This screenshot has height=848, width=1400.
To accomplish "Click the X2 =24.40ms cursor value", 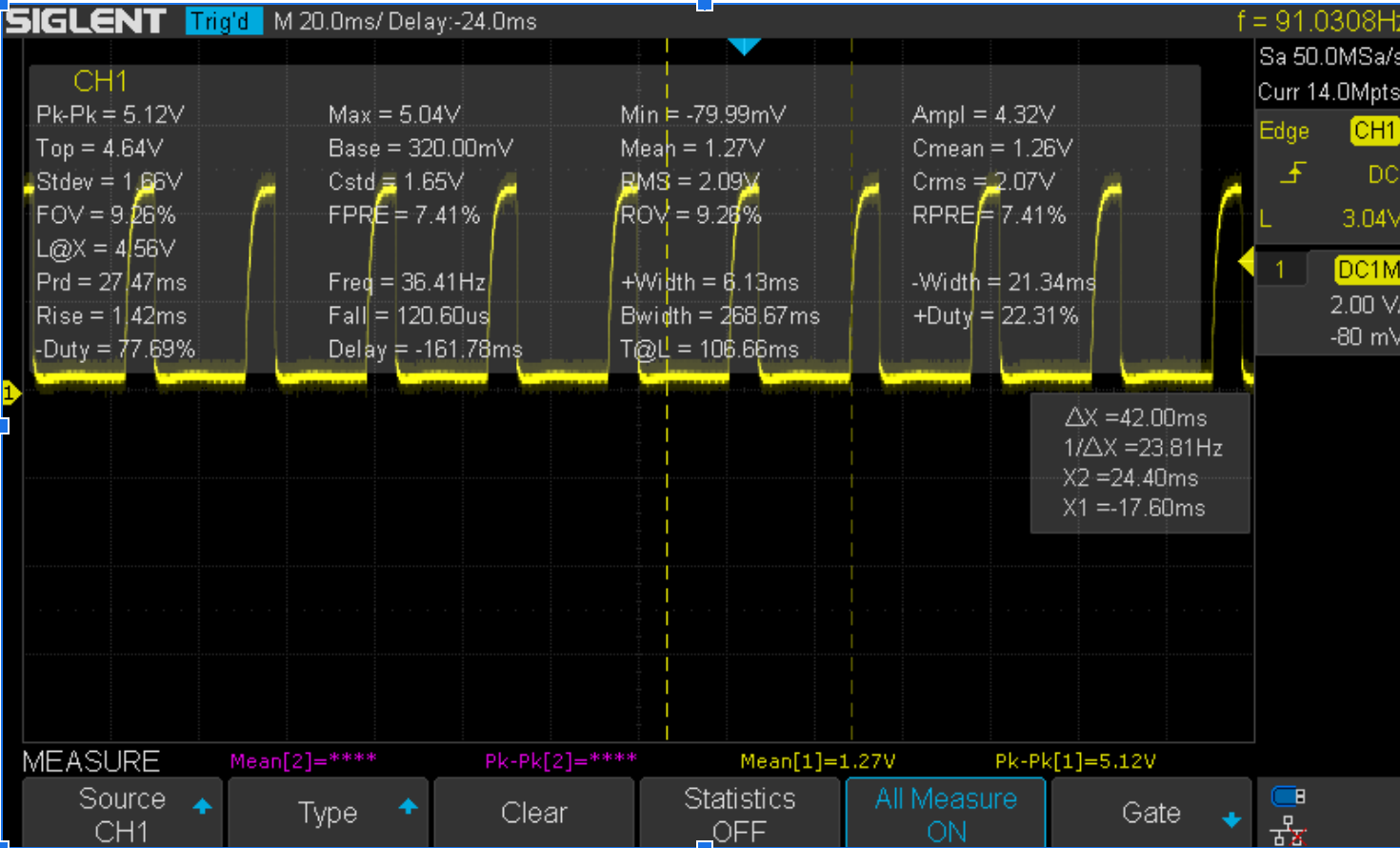I will click(x=1130, y=478).
